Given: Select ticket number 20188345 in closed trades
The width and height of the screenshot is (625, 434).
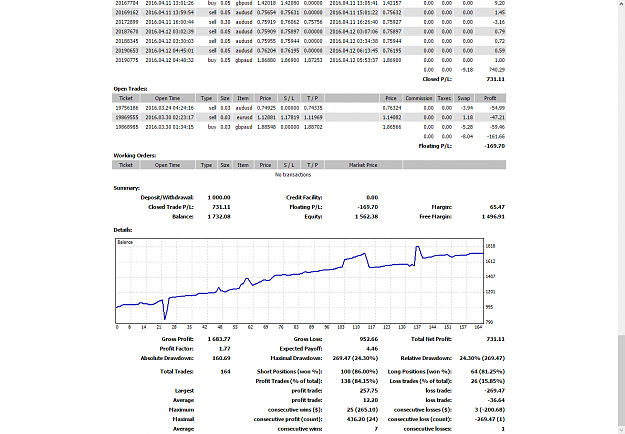Looking at the screenshot, I should [x=127, y=41].
